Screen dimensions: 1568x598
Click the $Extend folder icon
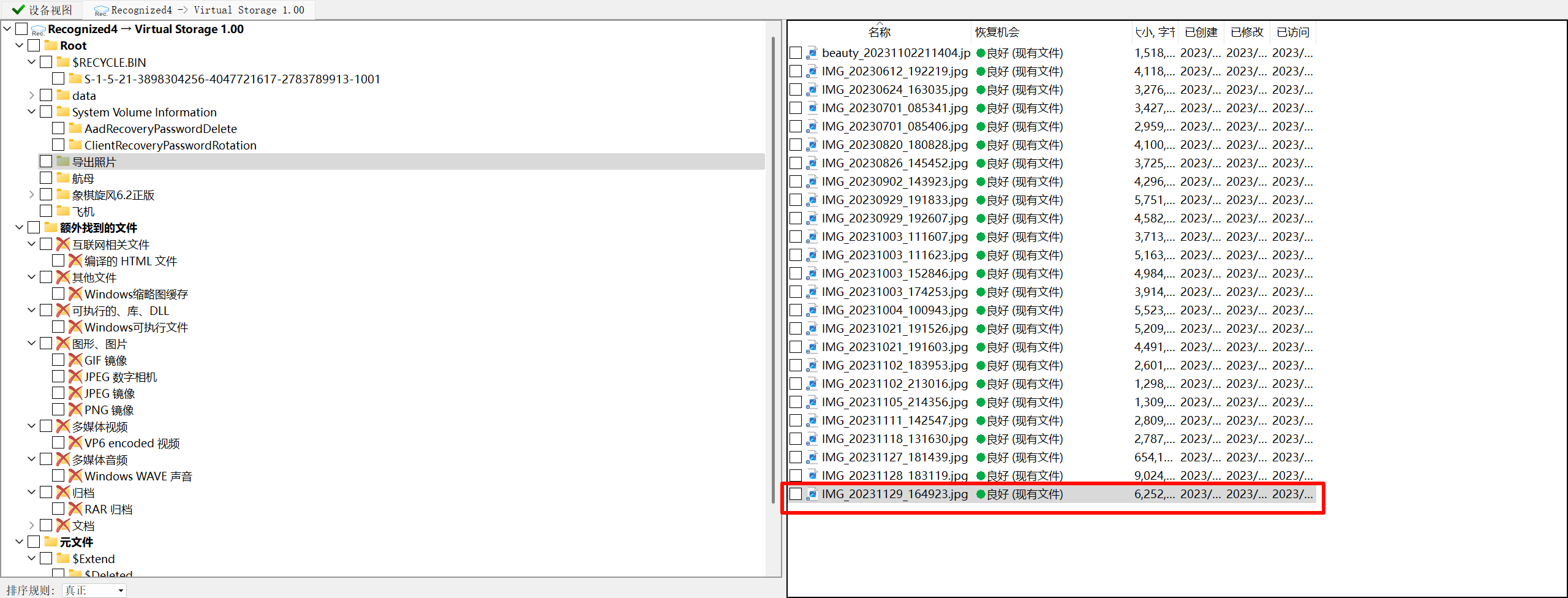click(63, 558)
